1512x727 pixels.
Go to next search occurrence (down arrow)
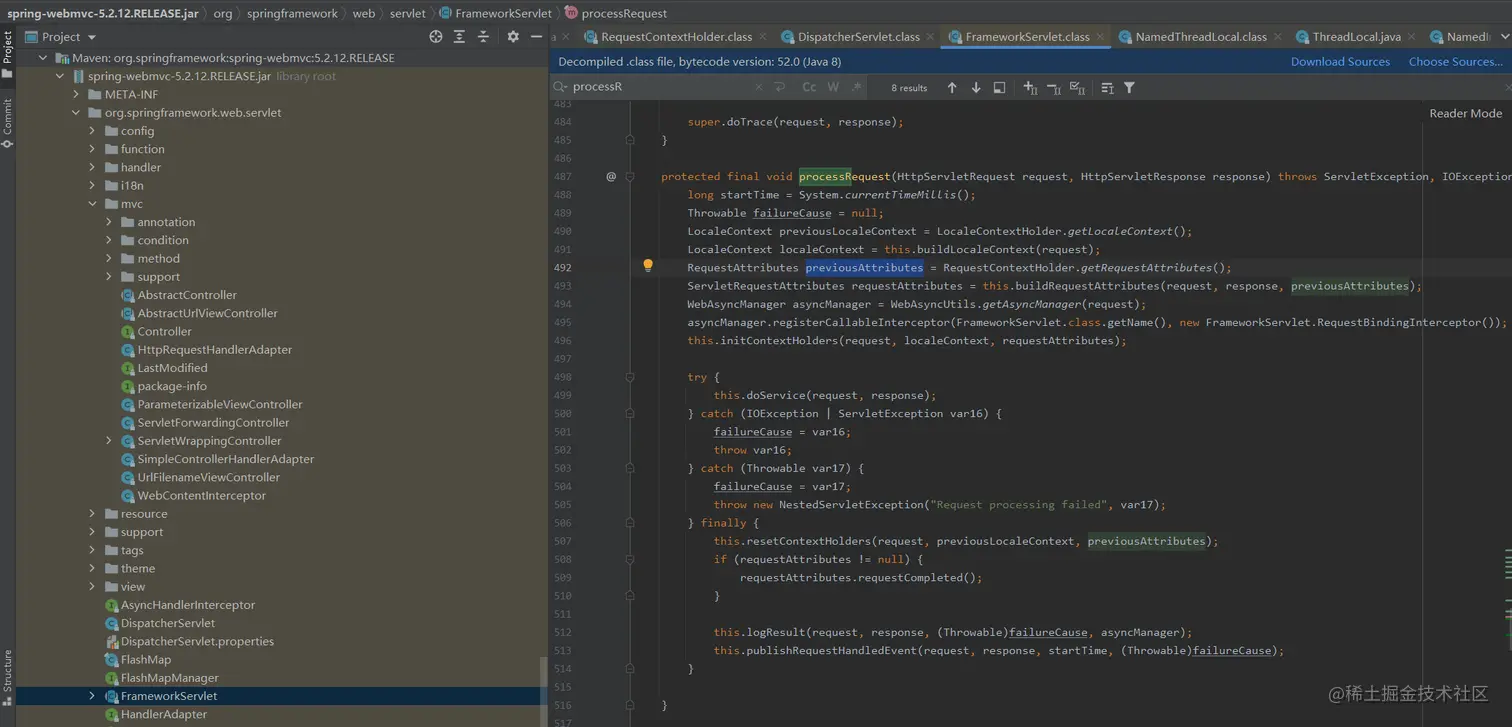976,87
